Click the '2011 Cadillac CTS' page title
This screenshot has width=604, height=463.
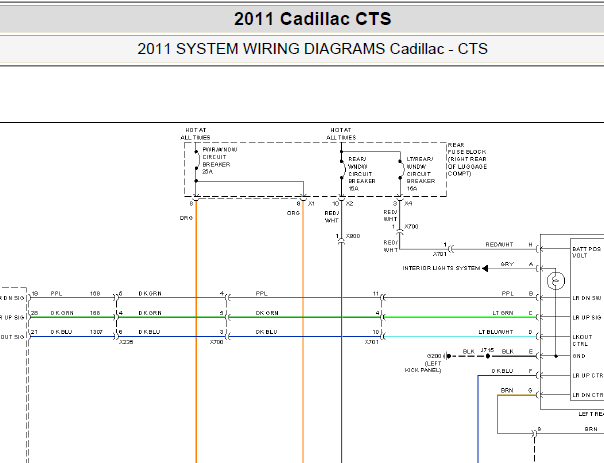tap(312, 19)
